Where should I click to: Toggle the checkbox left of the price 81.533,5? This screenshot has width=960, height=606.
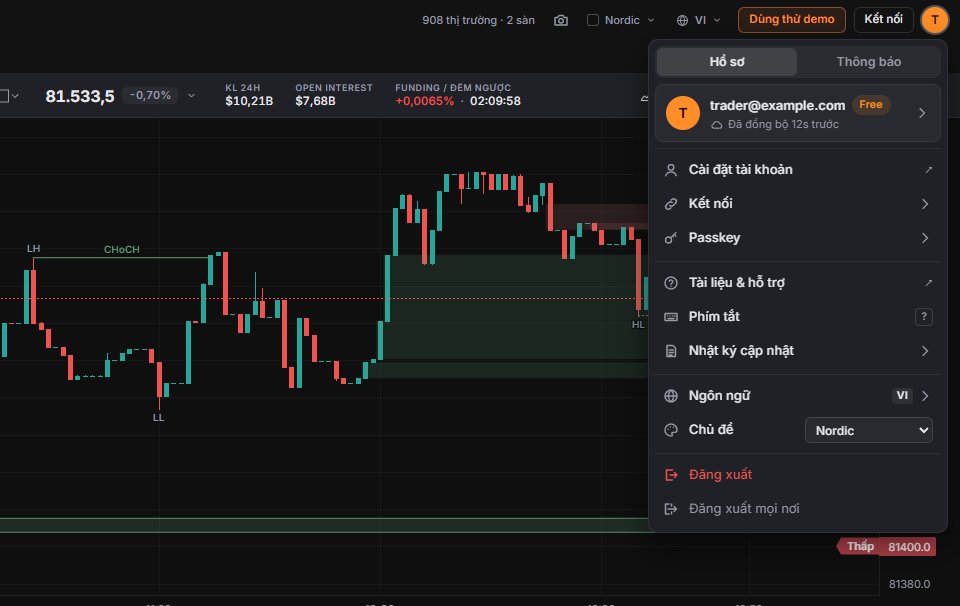[x=4, y=95]
